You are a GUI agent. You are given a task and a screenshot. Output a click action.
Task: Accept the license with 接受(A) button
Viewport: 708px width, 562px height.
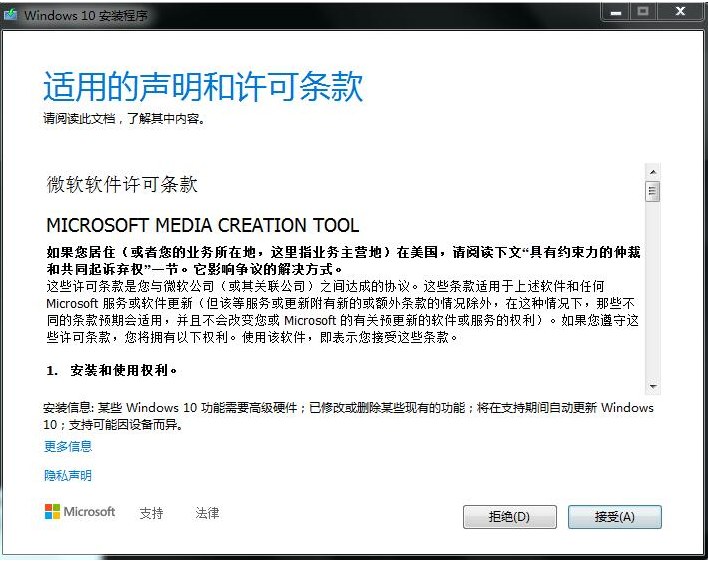point(615,516)
